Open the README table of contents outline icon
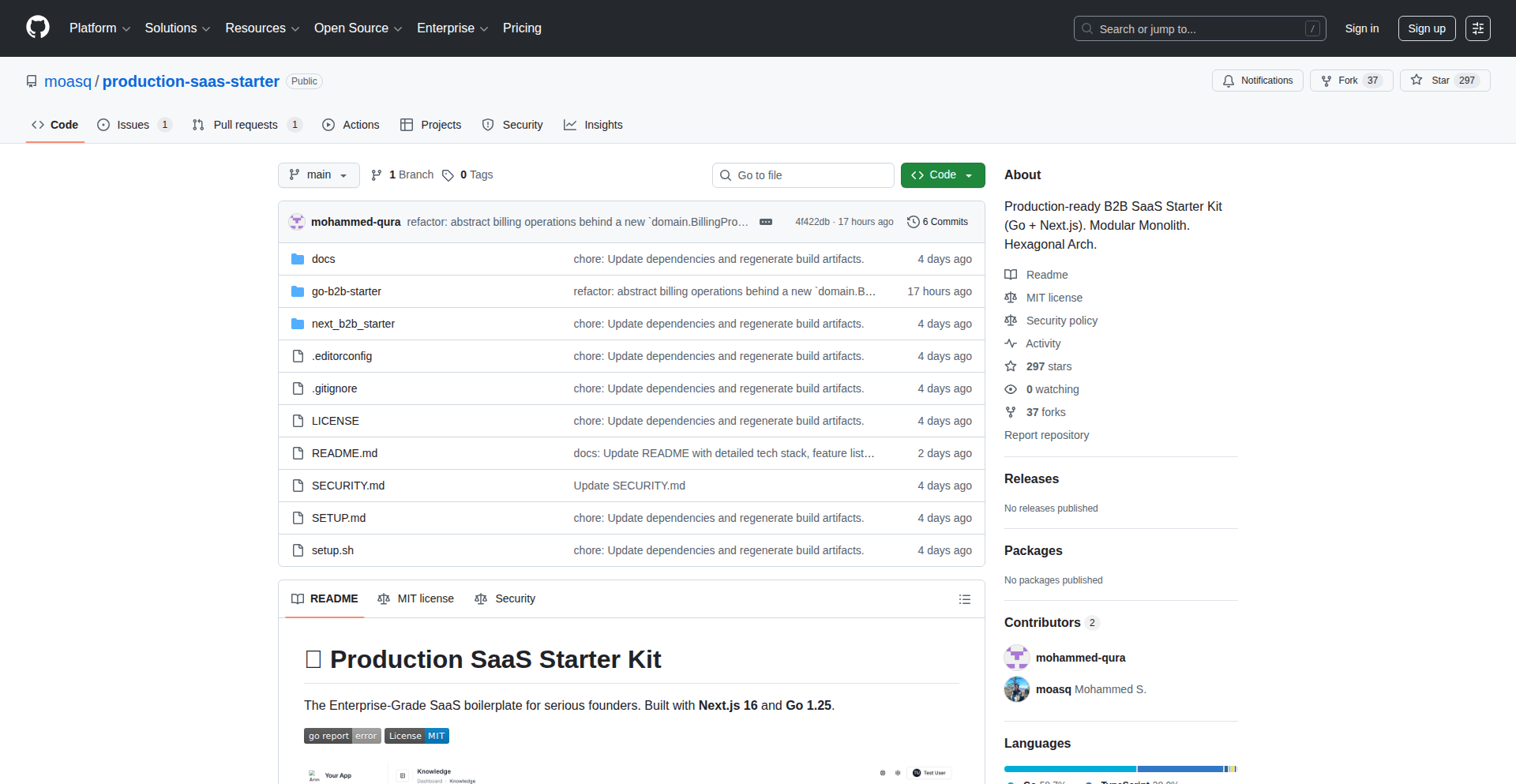The image size is (1516, 784). [964, 599]
